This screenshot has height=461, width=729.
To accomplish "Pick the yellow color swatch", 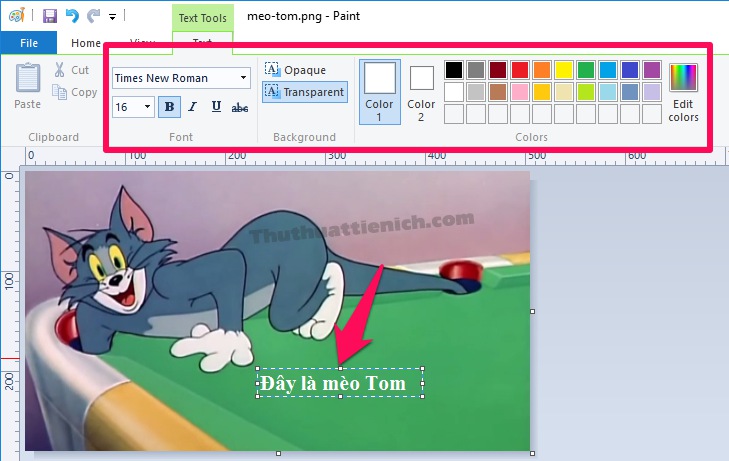I will click(564, 70).
